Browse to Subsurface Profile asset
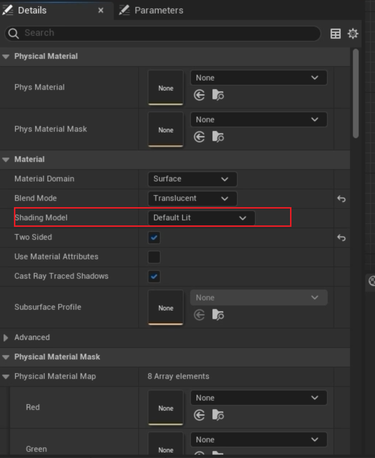The width and height of the screenshot is (375, 458). click(218, 315)
